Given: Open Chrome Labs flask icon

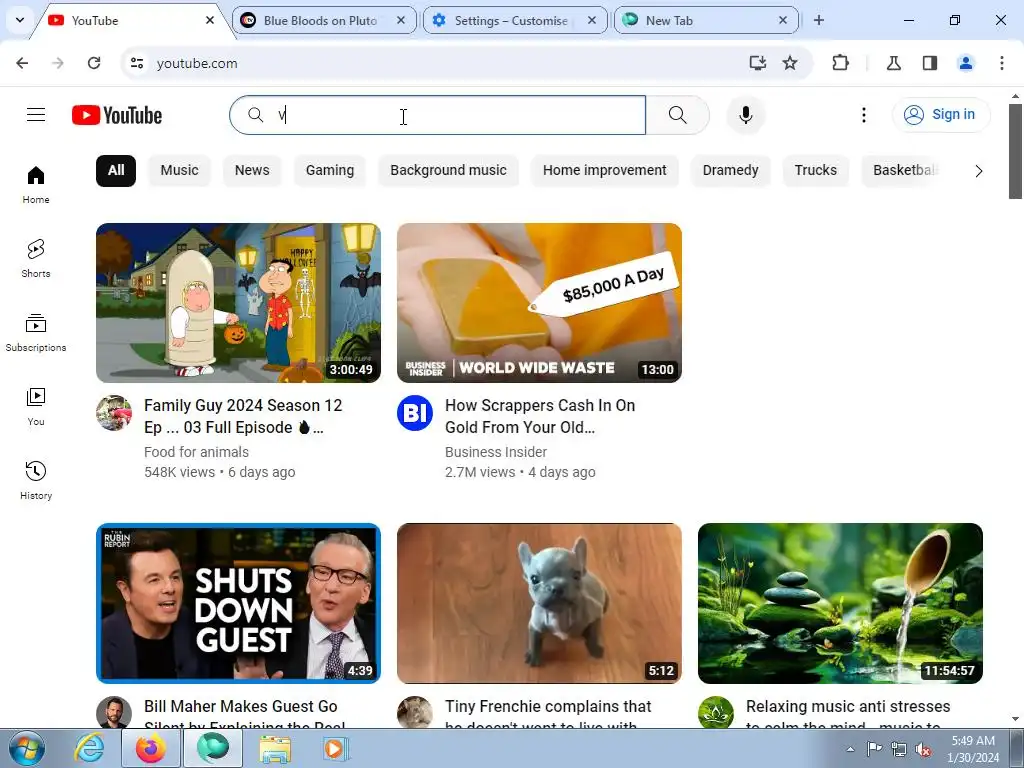Looking at the screenshot, I should [893, 63].
